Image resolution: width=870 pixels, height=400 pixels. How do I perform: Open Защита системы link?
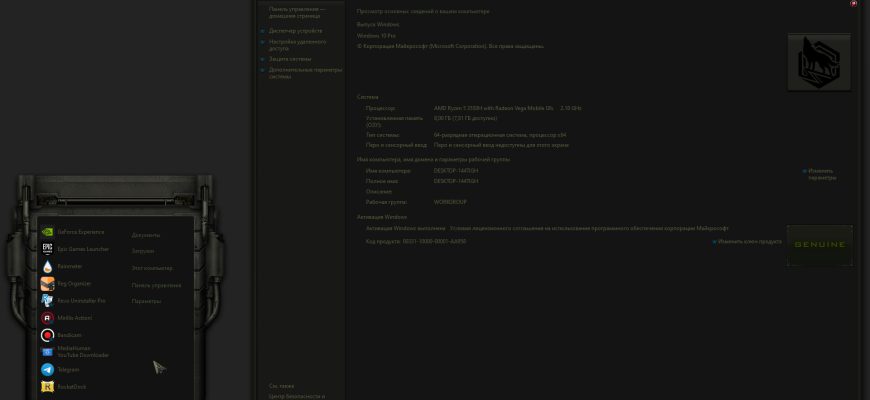click(x=290, y=59)
